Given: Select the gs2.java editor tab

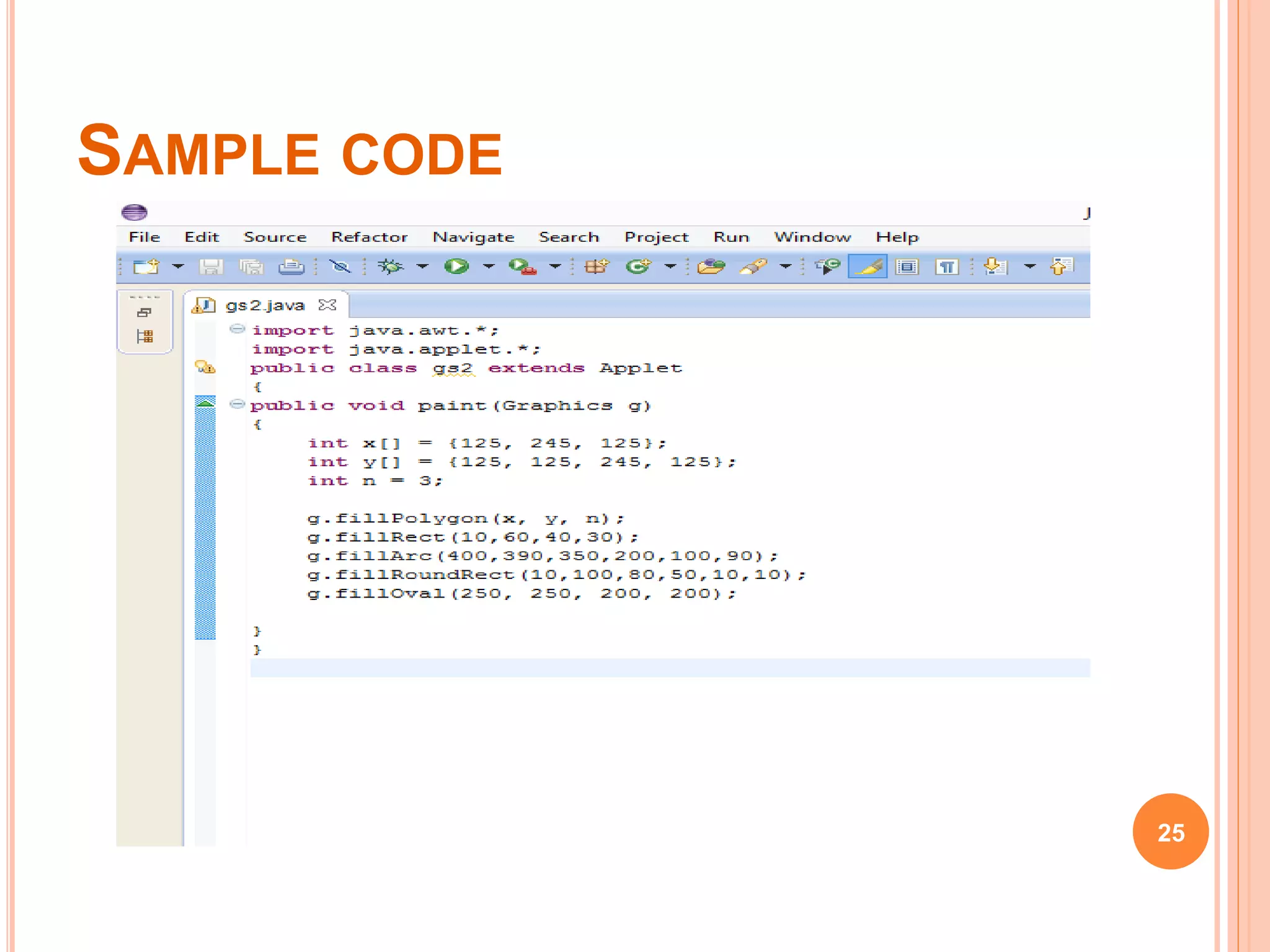Looking at the screenshot, I should pos(265,305).
